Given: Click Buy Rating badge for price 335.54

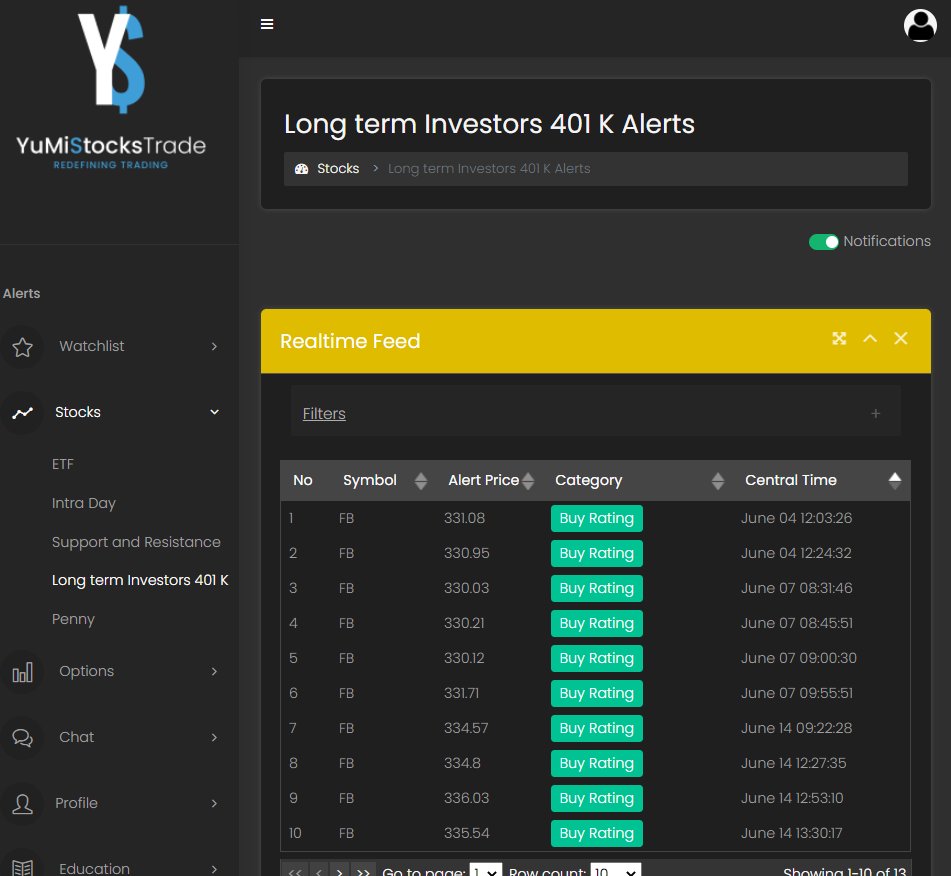Looking at the screenshot, I should tap(597, 834).
